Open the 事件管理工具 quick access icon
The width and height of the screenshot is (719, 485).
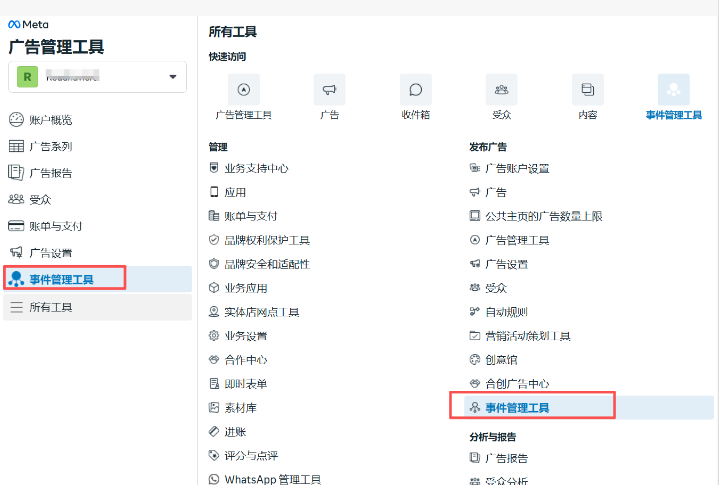pos(674,89)
